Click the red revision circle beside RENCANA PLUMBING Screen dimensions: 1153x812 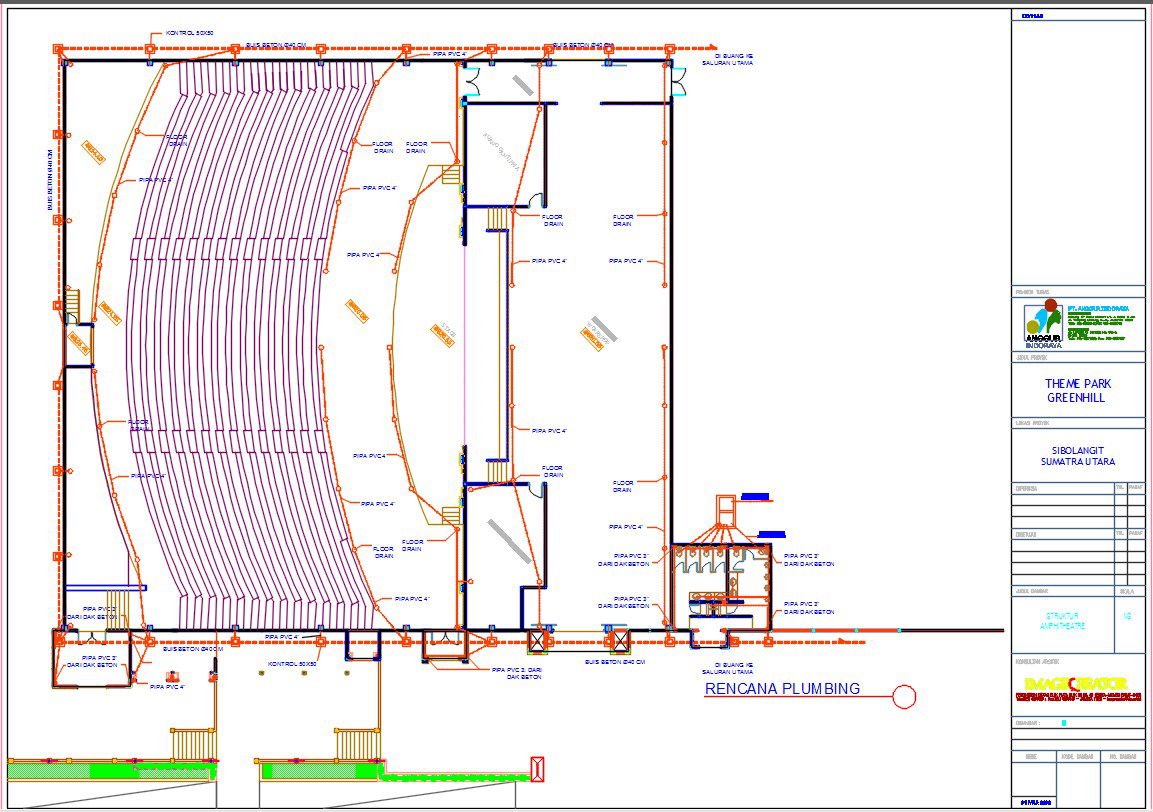click(905, 695)
